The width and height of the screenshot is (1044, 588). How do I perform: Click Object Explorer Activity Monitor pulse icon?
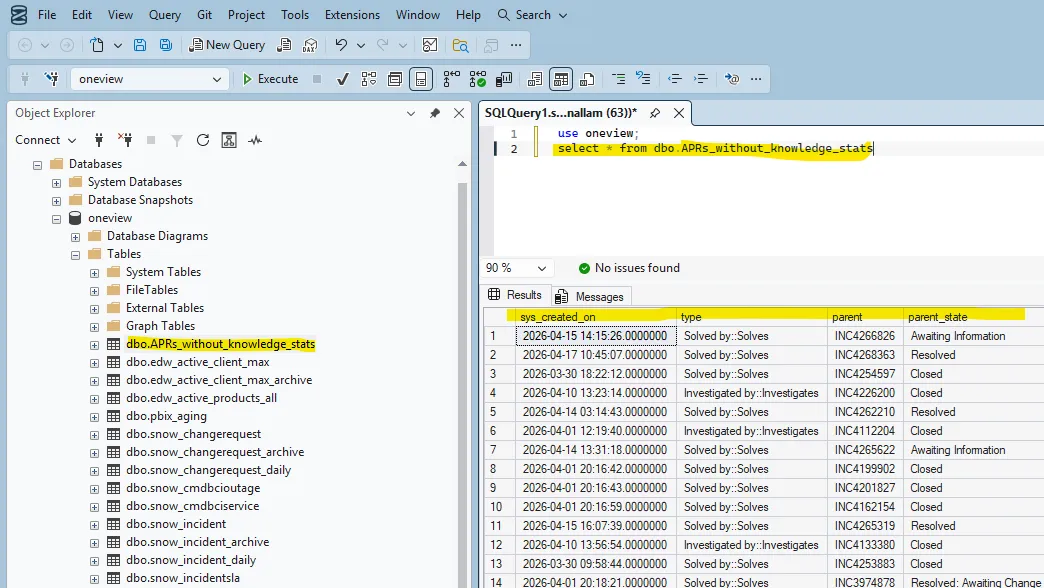point(255,140)
